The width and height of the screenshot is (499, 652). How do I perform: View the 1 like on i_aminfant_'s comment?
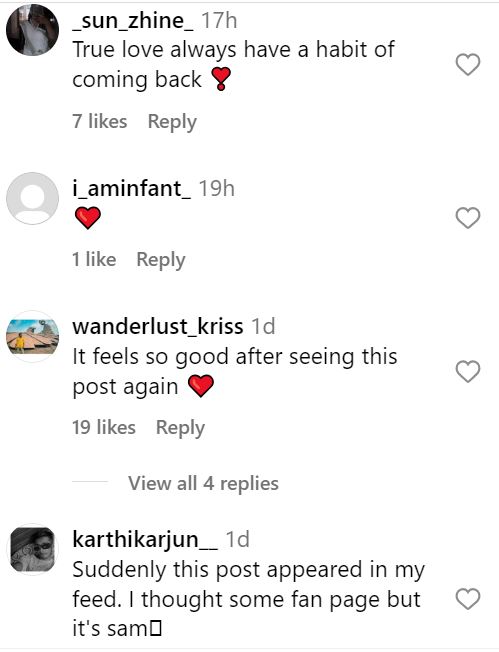[x=94, y=259]
